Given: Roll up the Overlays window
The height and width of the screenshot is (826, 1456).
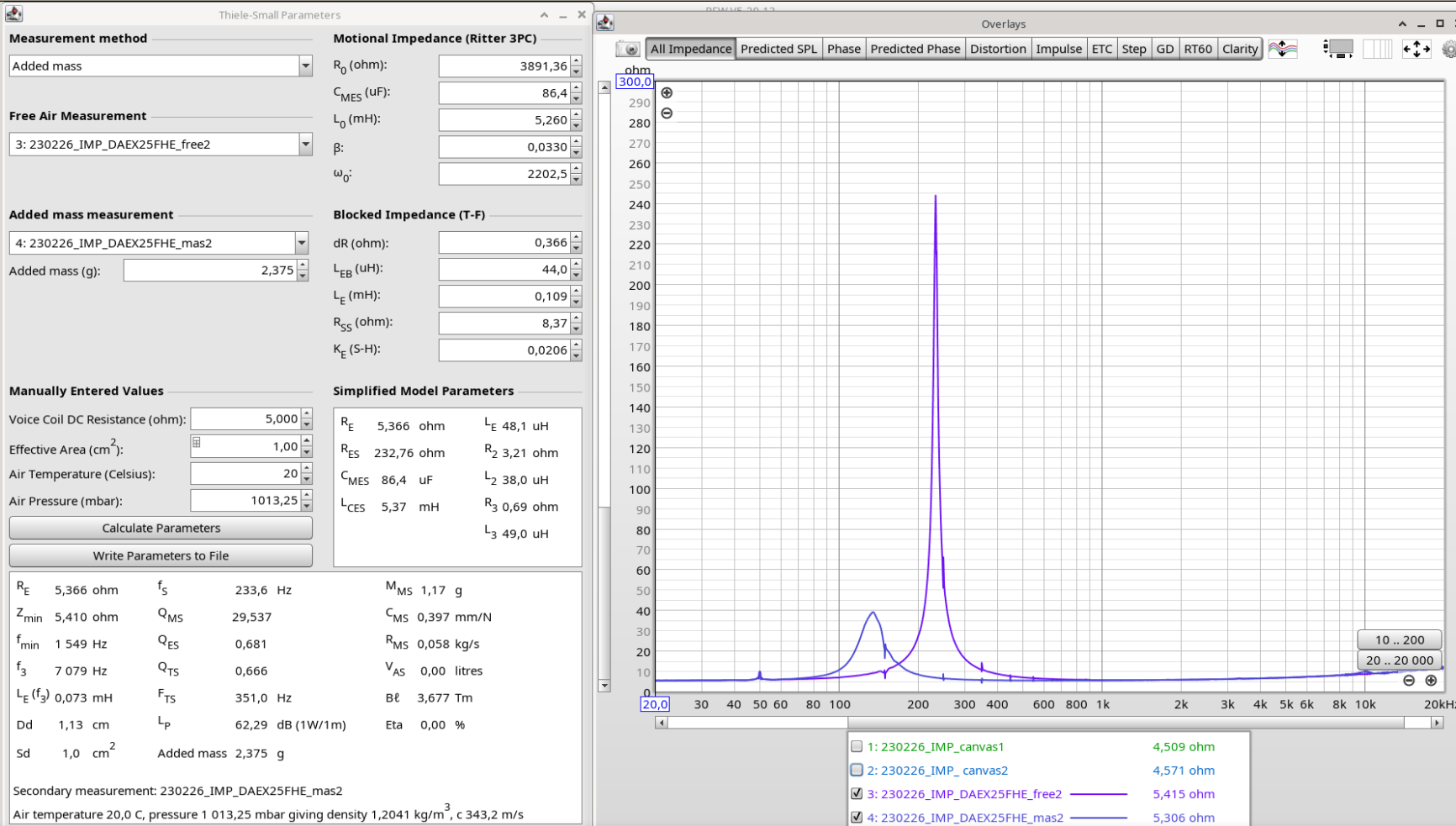Looking at the screenshot, I should coord(1402,24).
